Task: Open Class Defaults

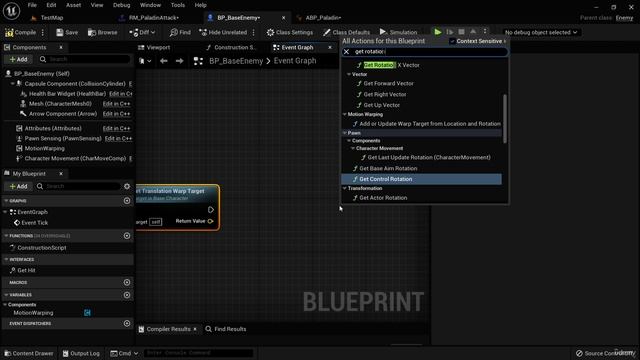Action: click(x=347, y=32)
